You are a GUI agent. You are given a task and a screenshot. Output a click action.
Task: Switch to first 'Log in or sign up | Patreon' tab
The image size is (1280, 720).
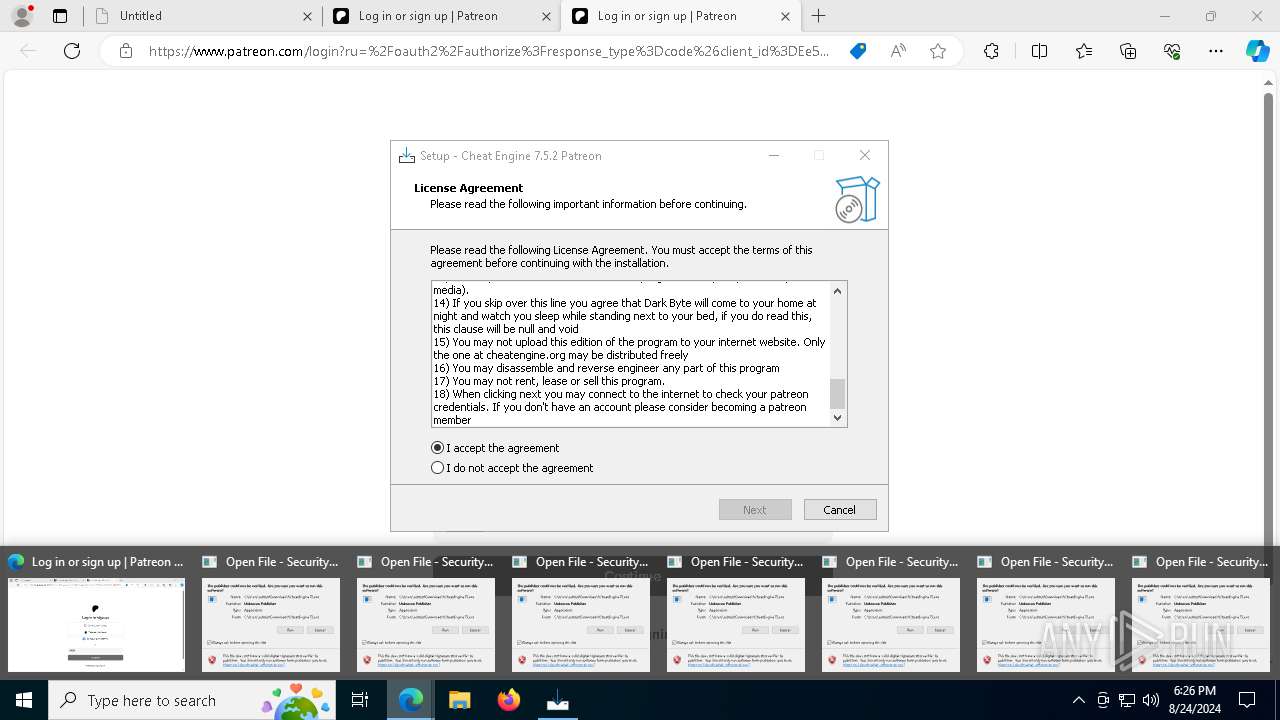click(441, 16)
